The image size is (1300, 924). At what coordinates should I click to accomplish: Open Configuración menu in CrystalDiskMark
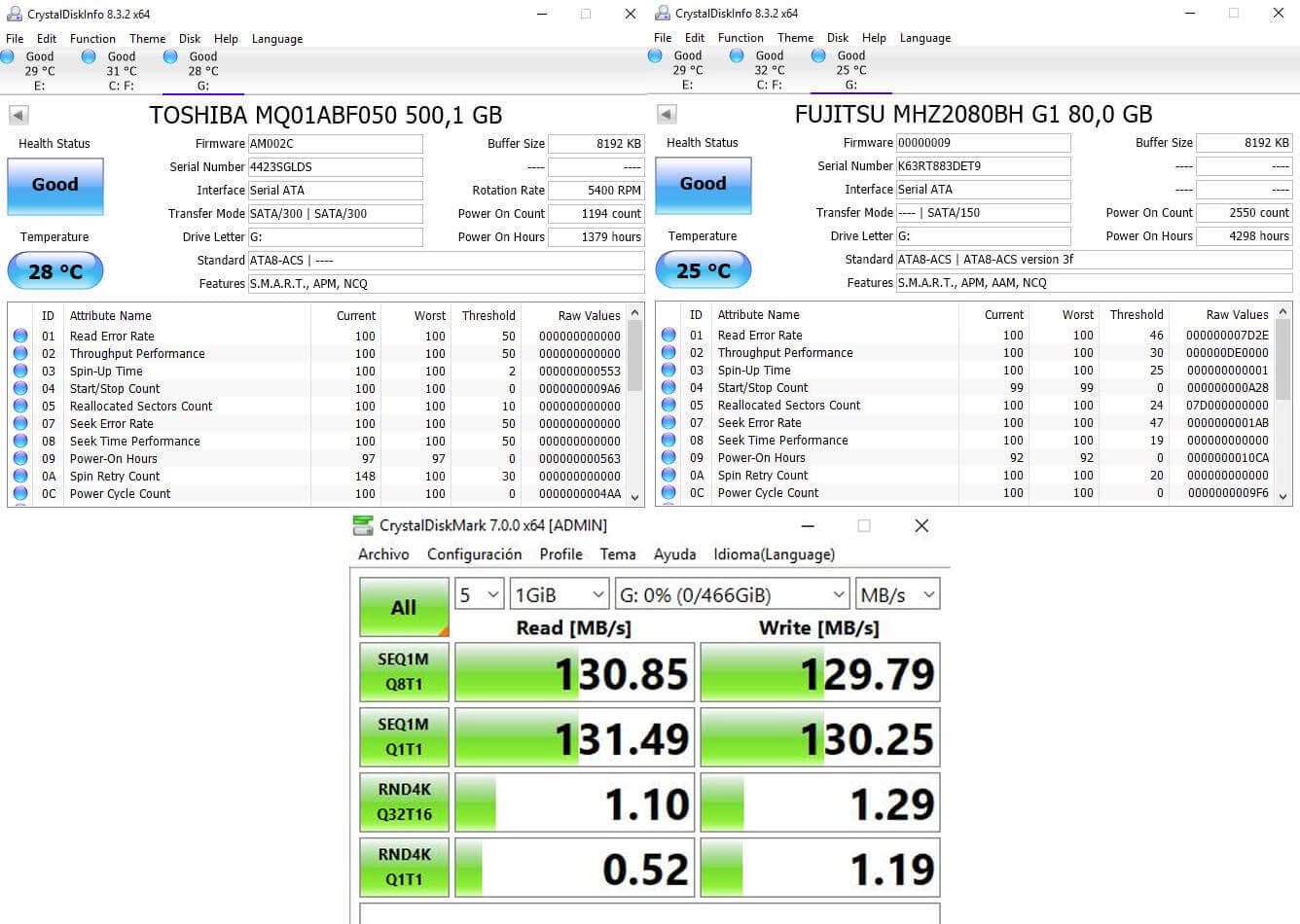point(475,554)
